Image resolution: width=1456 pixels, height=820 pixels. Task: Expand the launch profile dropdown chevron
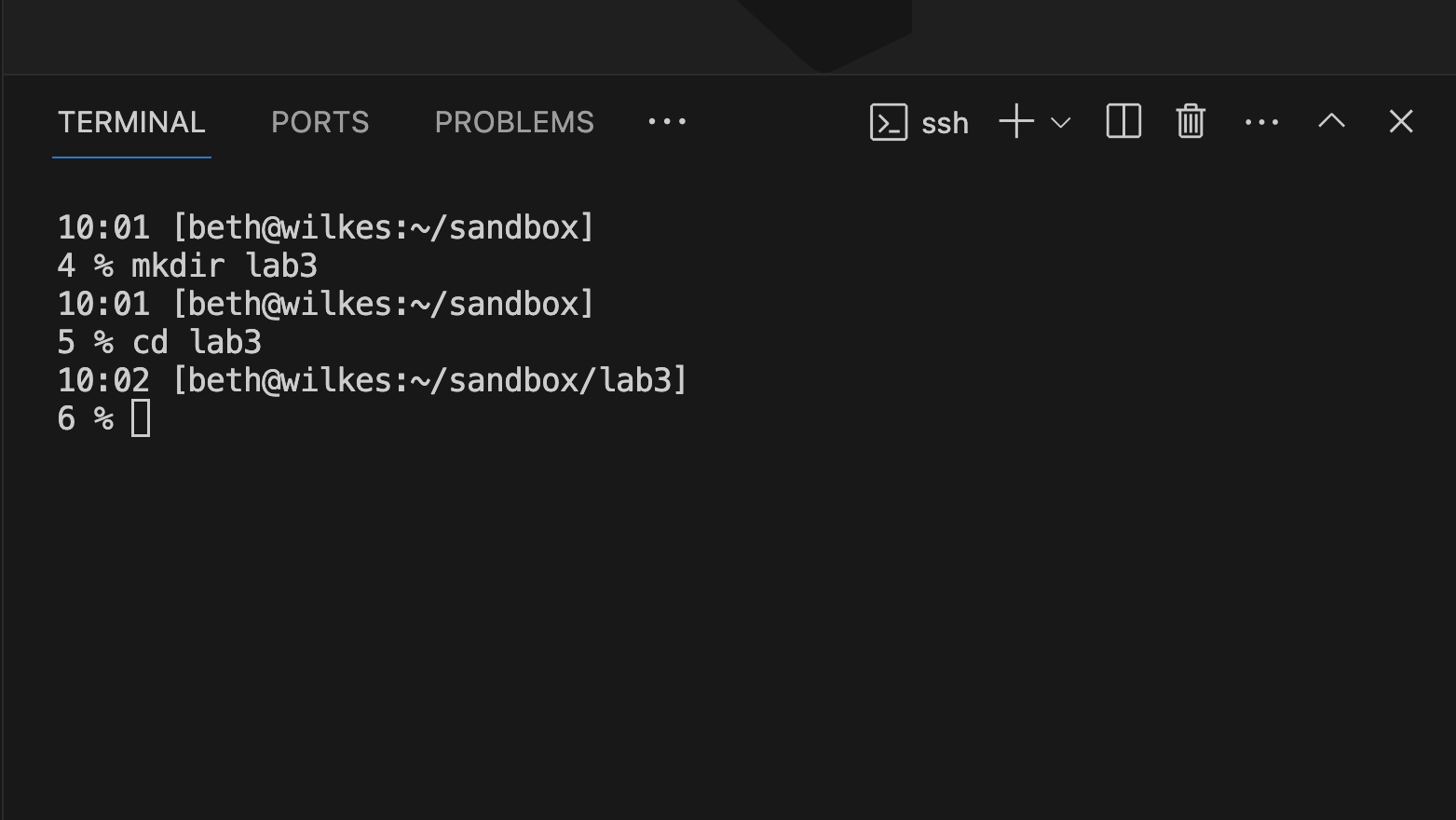pos(1060,122)
